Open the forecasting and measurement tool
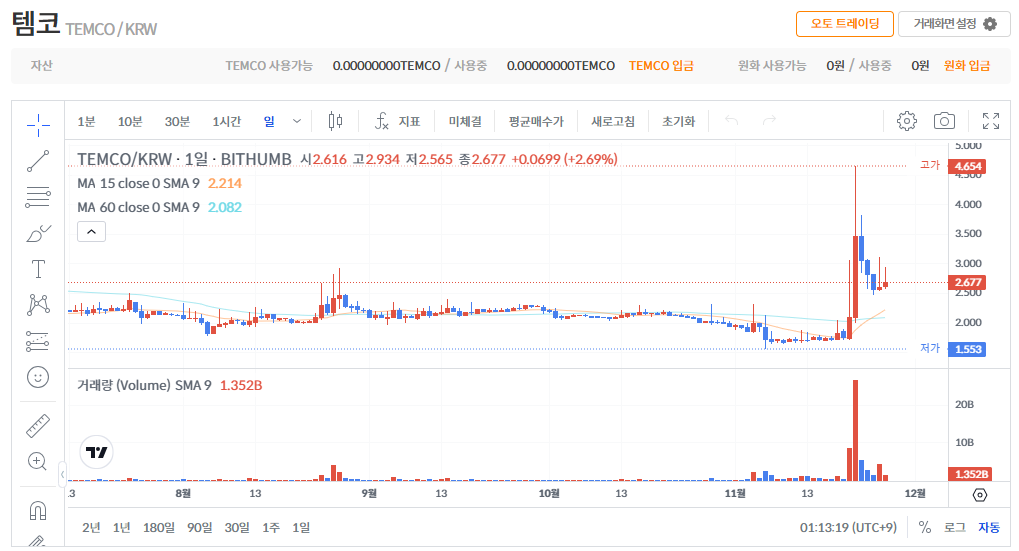This screenshot has height=551, width=1019. (38, 341)
